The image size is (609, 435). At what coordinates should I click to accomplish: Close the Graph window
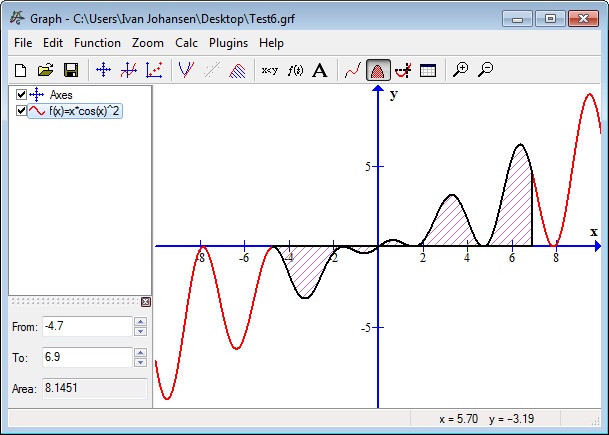[x=583, y=18]
